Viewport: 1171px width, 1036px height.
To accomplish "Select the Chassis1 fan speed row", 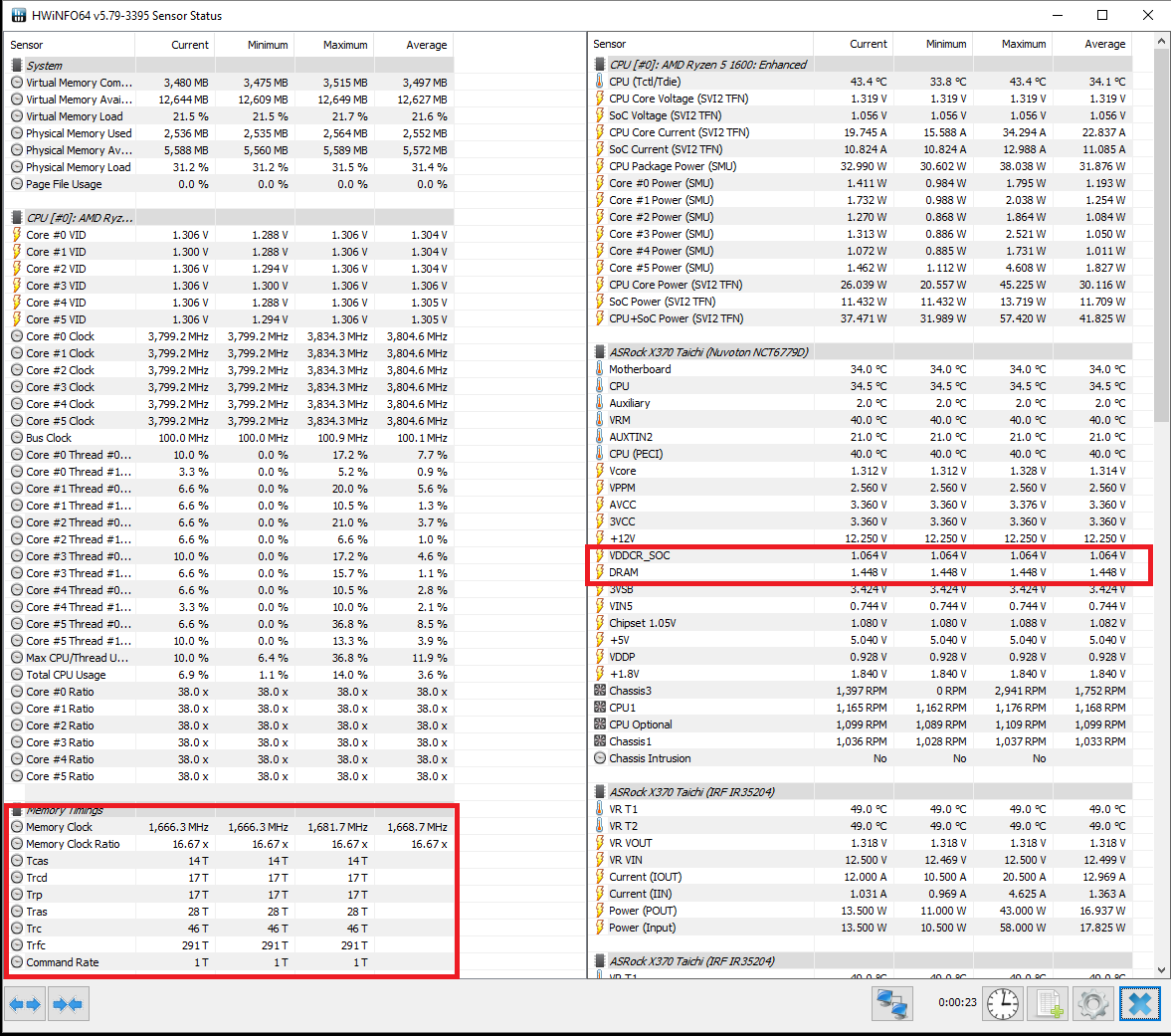I will click(860, 741).
